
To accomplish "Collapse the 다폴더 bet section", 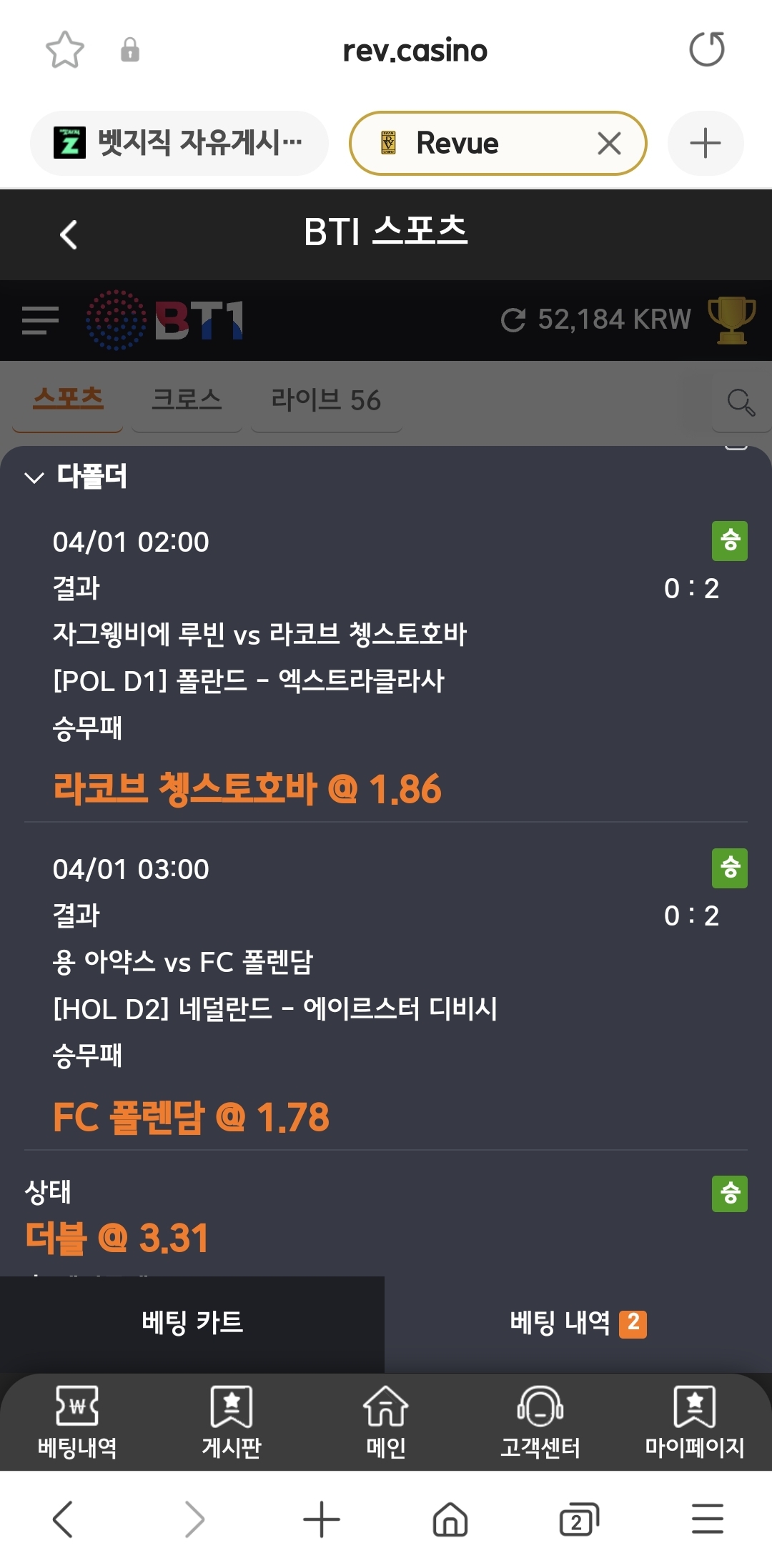I will pos(34,477).
